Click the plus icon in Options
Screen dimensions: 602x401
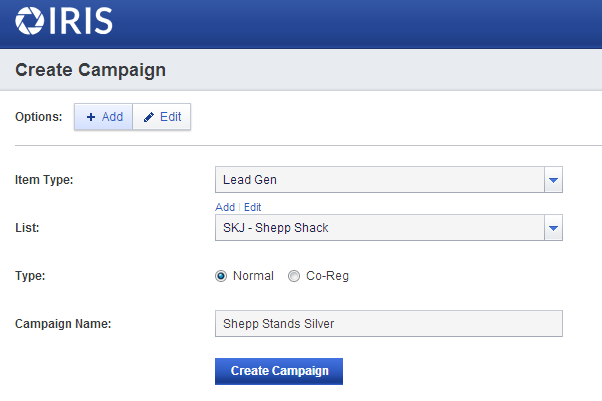coord(91,117)
